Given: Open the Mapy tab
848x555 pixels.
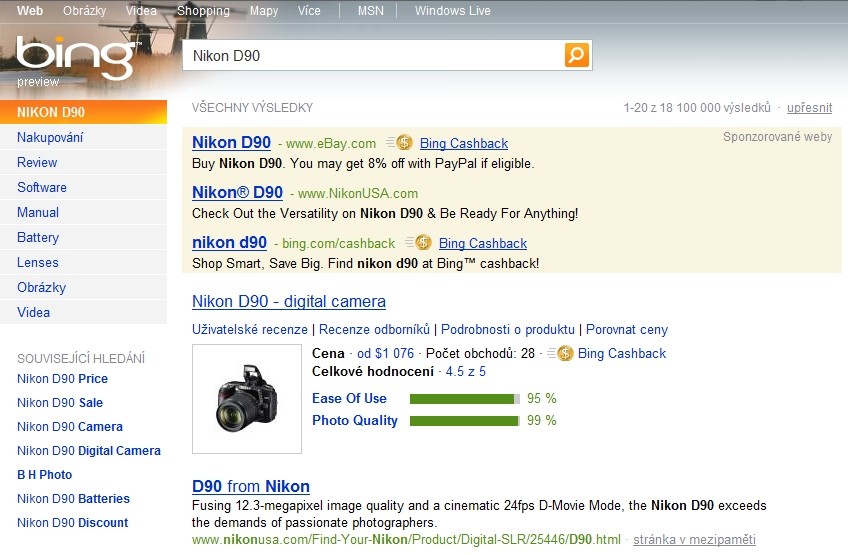Looking at the screenshot, I should click(x=264, y=10).
